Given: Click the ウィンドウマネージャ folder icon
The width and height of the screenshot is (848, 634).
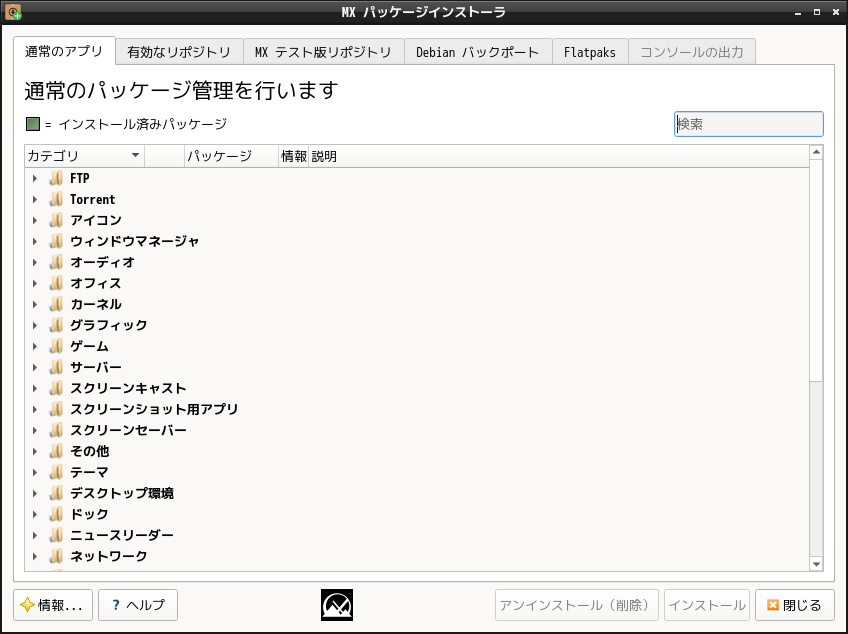Looking at the screenshot, I should [x=56, y=241].
